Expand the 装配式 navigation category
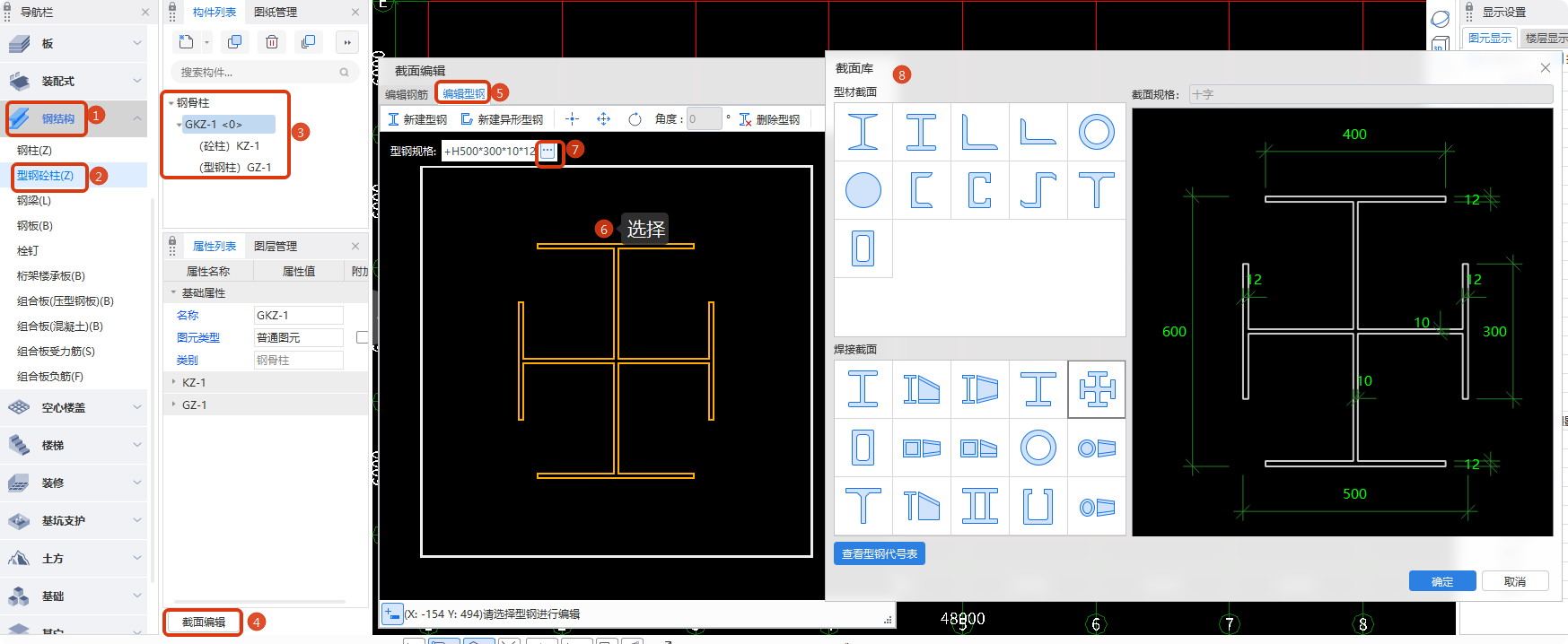The height and width of the screenshot is (644, 1568). click(x=136, y=81)
